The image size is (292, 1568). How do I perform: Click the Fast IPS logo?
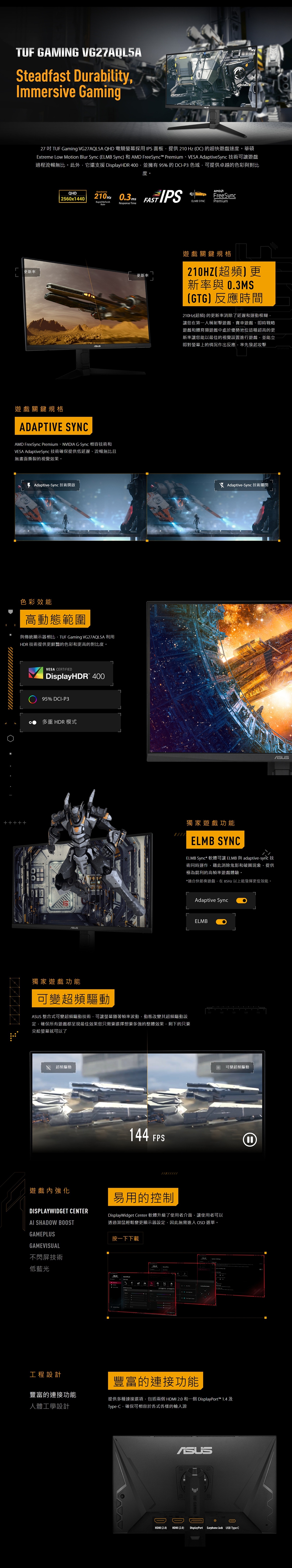[x=163, y=197]
